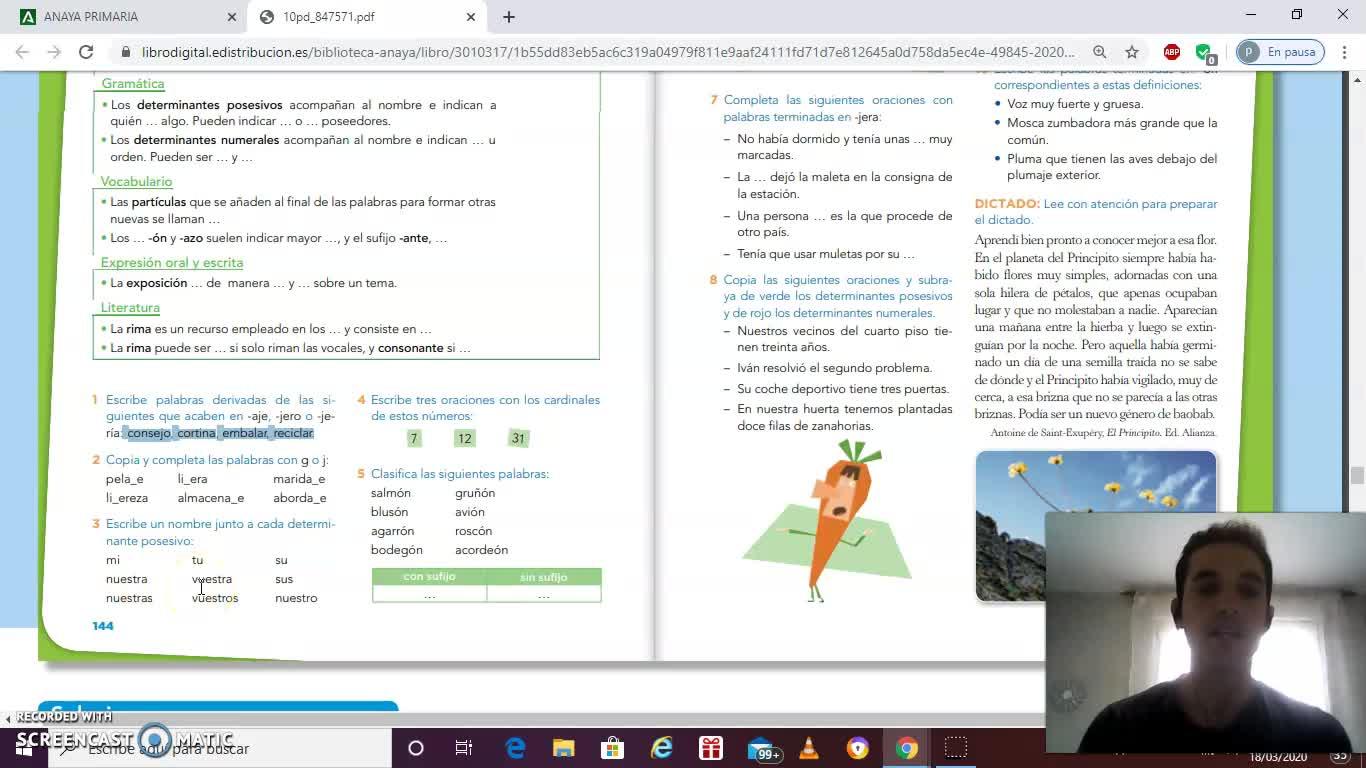Open Cortana circle on taskbar
Screen dimensions: 1366x768
(x=416, y=748)
